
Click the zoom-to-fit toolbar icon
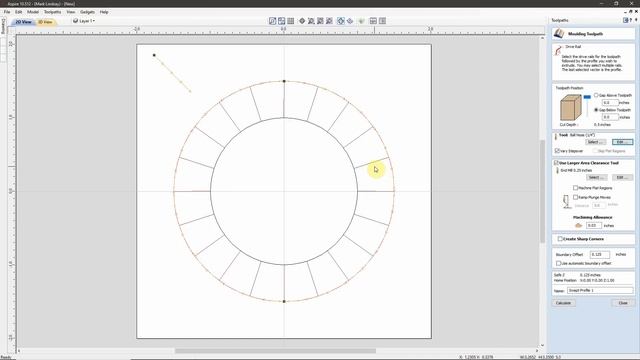pyautogui.click(x=320, y=21)
